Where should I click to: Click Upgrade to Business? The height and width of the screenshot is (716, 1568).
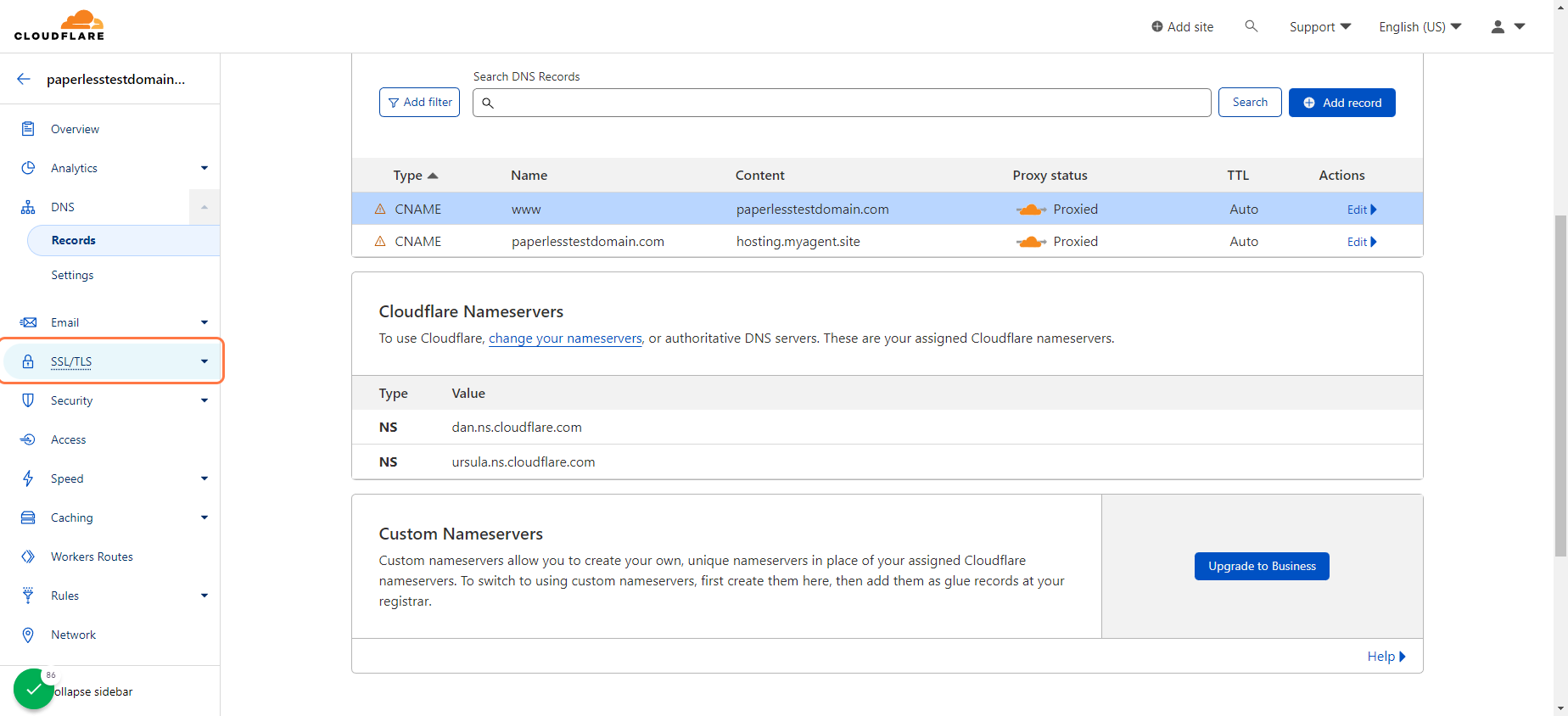(x=1262, y=566)
